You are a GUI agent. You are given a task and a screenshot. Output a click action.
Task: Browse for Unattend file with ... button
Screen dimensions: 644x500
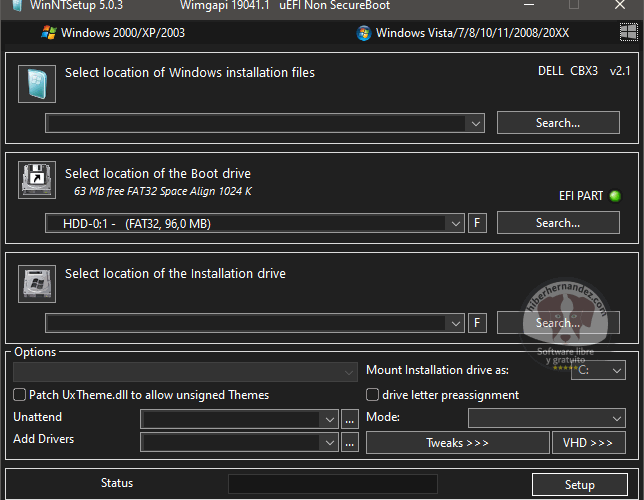[x=350, y=419]
